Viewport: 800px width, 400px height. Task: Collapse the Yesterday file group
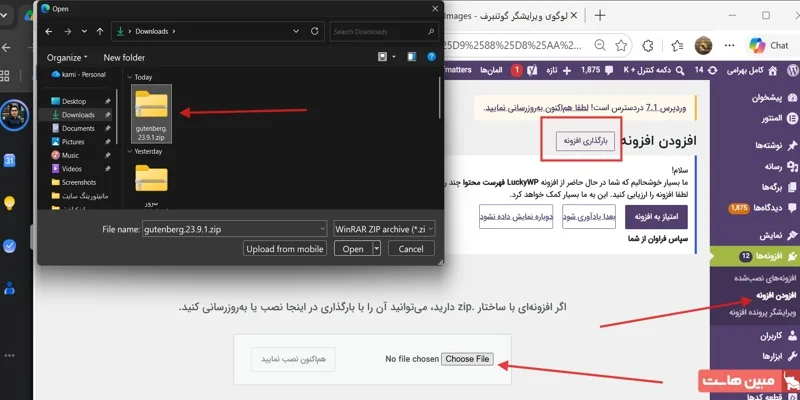130,152
